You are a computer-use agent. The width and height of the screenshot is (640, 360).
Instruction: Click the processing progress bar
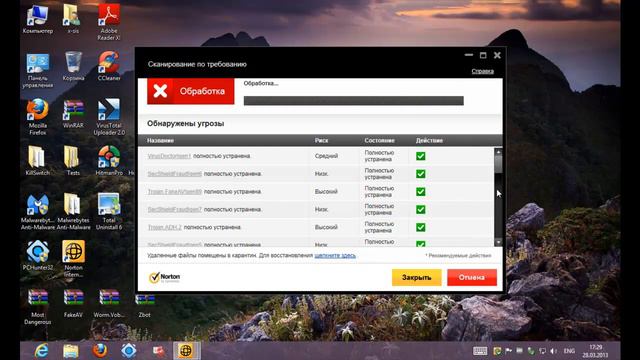tap(353, 101)
